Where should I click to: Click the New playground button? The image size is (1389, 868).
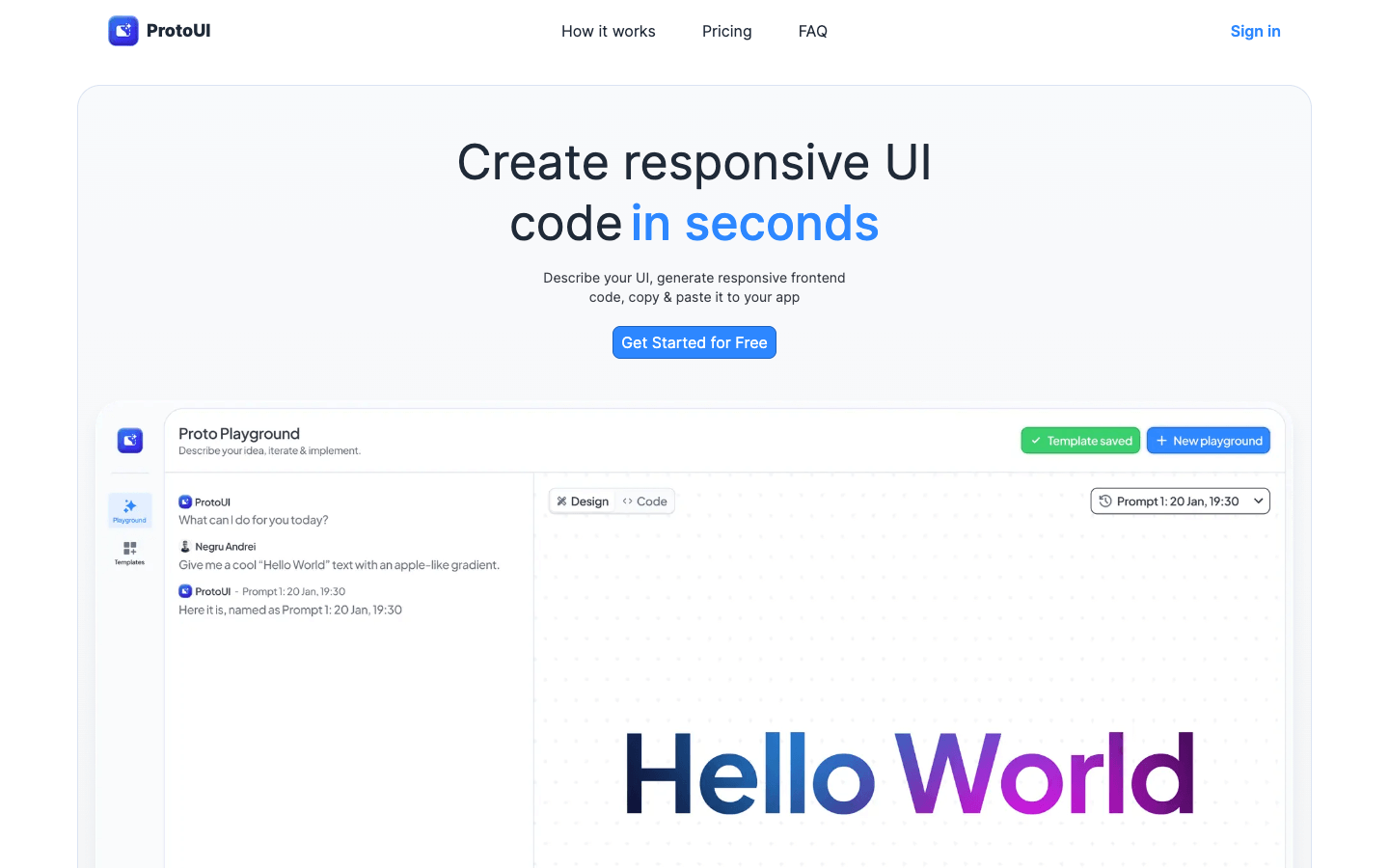pyautogui.click(x=1209, y=441)
